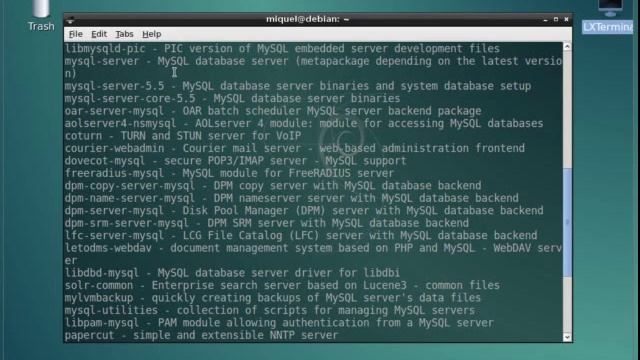Image resolution: width=640 pixels, height=360 pixels.
Task: Click the 'libmysqld-pic' package line
Action: click(x=282, y=49)
